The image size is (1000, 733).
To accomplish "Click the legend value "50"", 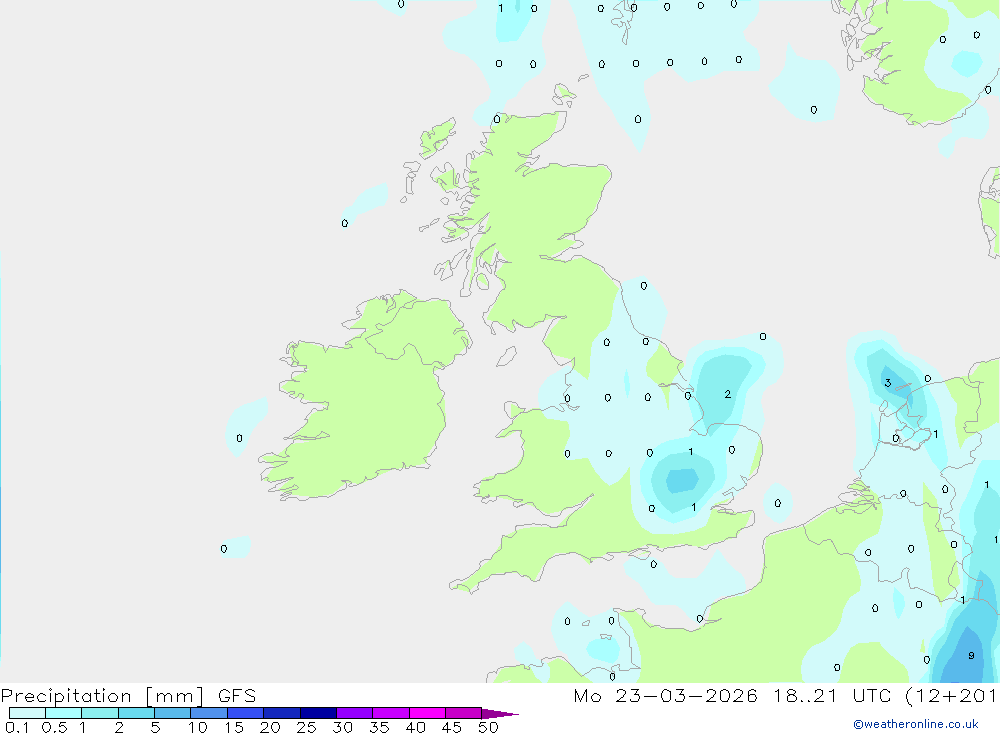I will point(489,727).
